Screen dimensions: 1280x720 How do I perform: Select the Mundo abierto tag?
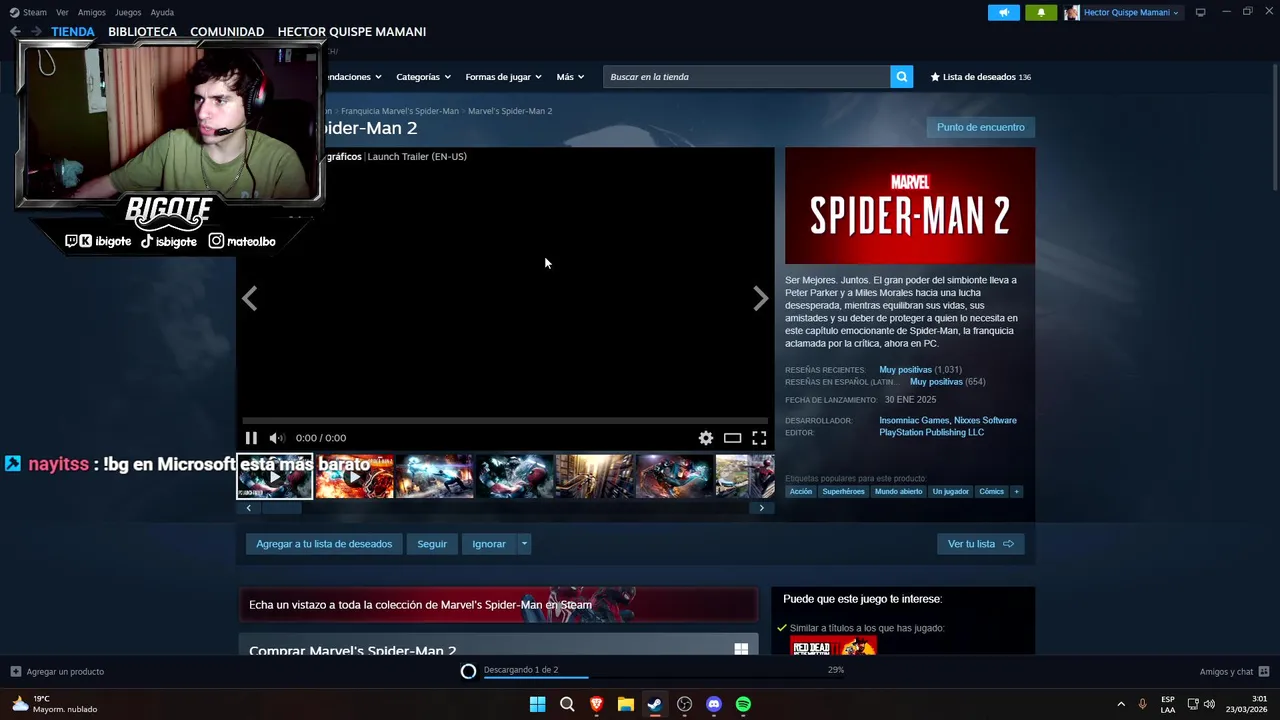[x=898, y=491]
